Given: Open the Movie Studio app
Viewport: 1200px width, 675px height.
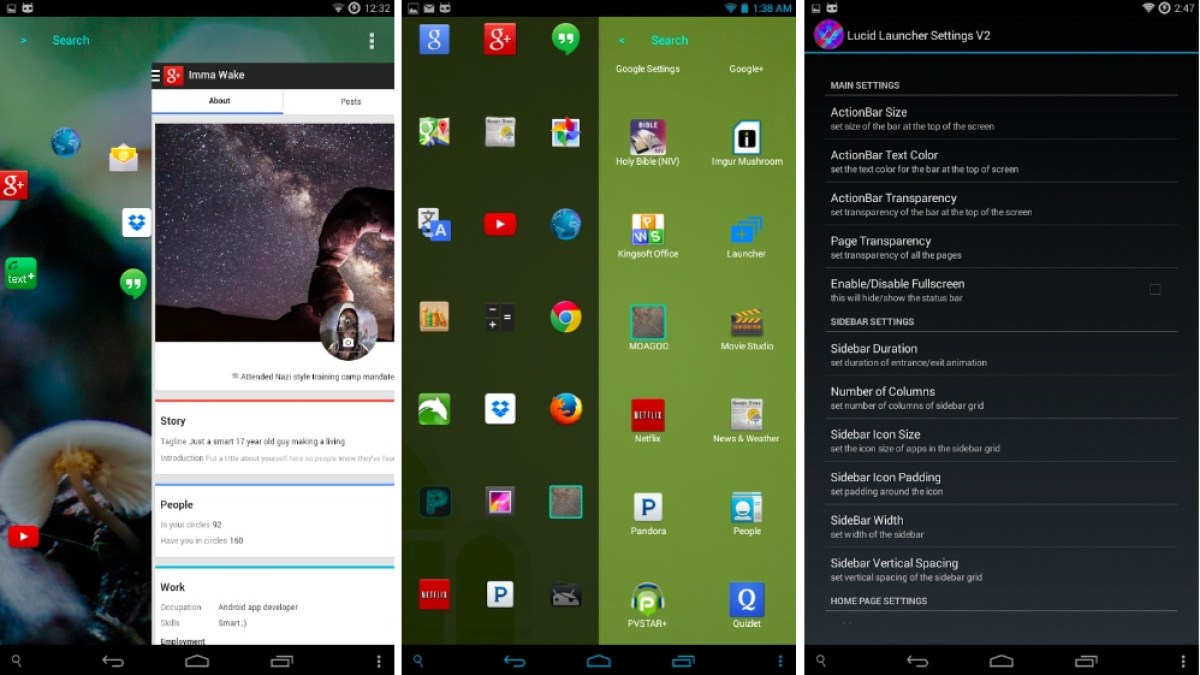Looking at the screenshot, I should [747, 325].
